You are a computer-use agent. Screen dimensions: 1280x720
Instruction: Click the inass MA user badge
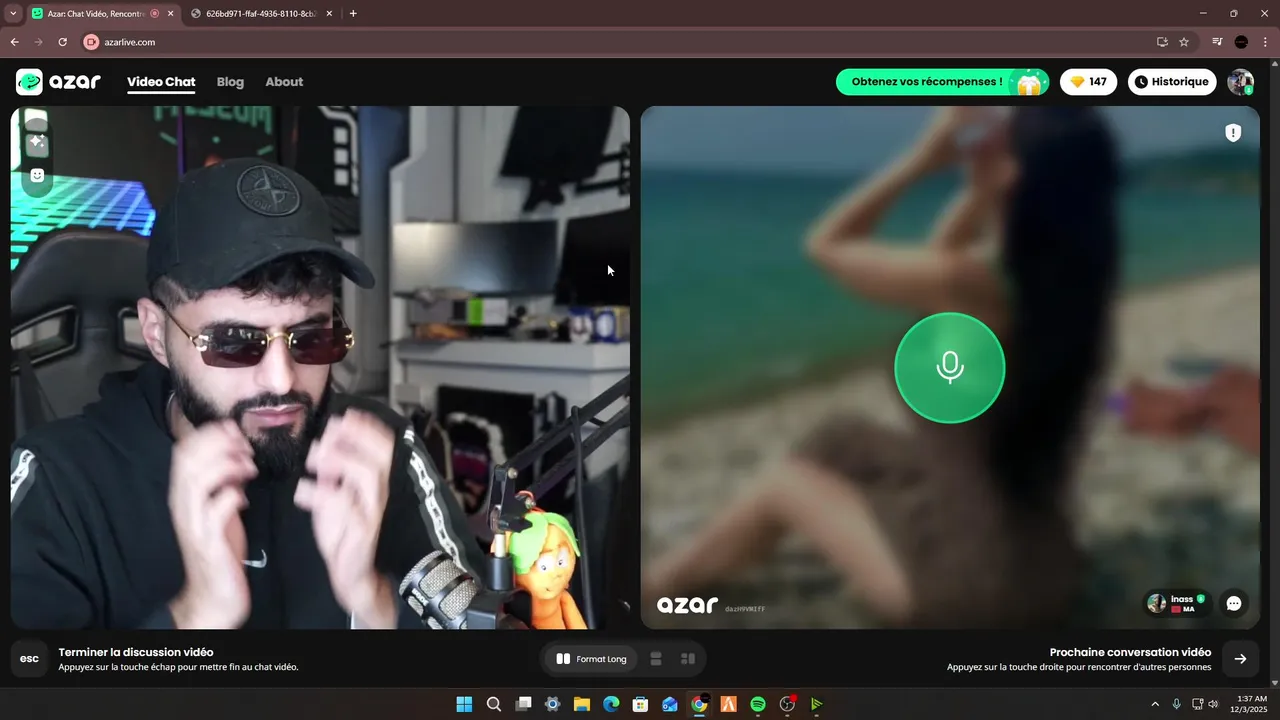click(1177, 603)
